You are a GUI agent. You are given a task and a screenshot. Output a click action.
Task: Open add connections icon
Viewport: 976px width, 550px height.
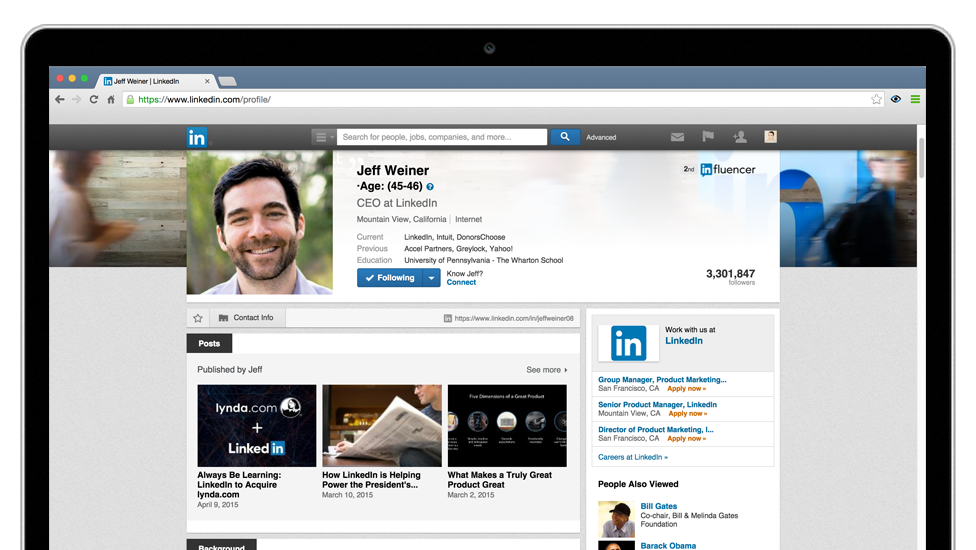pyautogui.click(x=739, y=137)
